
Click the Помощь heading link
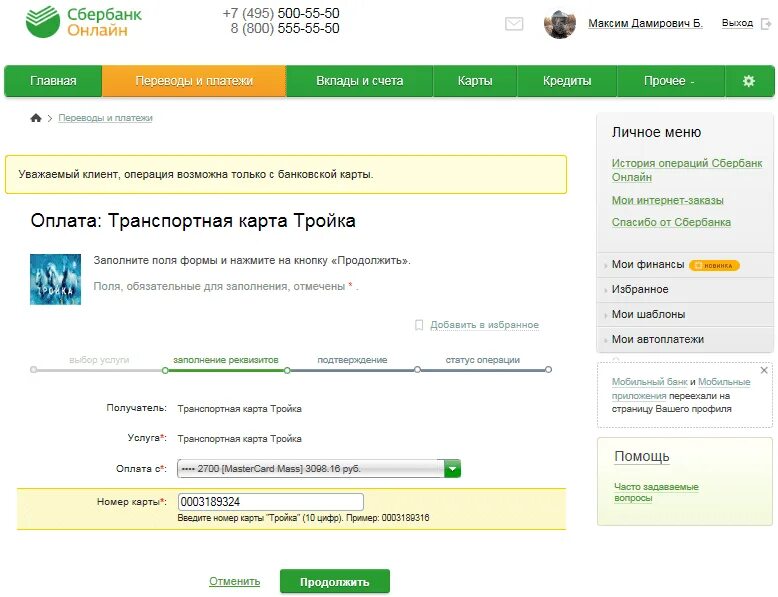642,456
